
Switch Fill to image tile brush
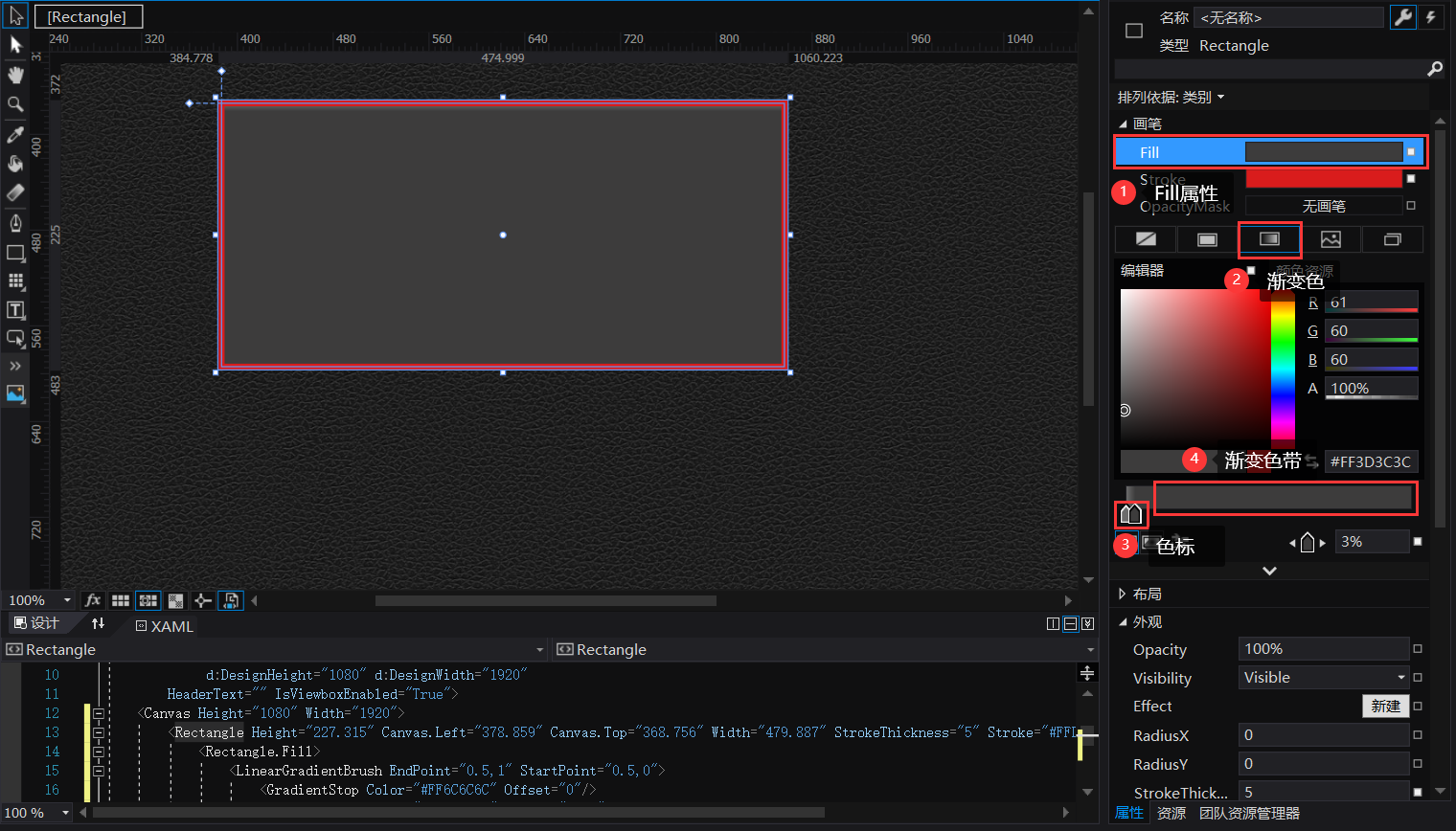pyautogui.click(x=1331, y=239)
